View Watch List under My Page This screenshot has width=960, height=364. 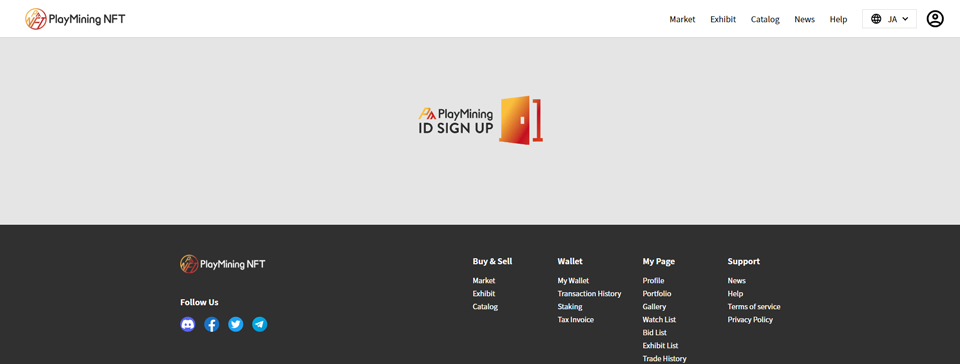(x=659, y=319)
